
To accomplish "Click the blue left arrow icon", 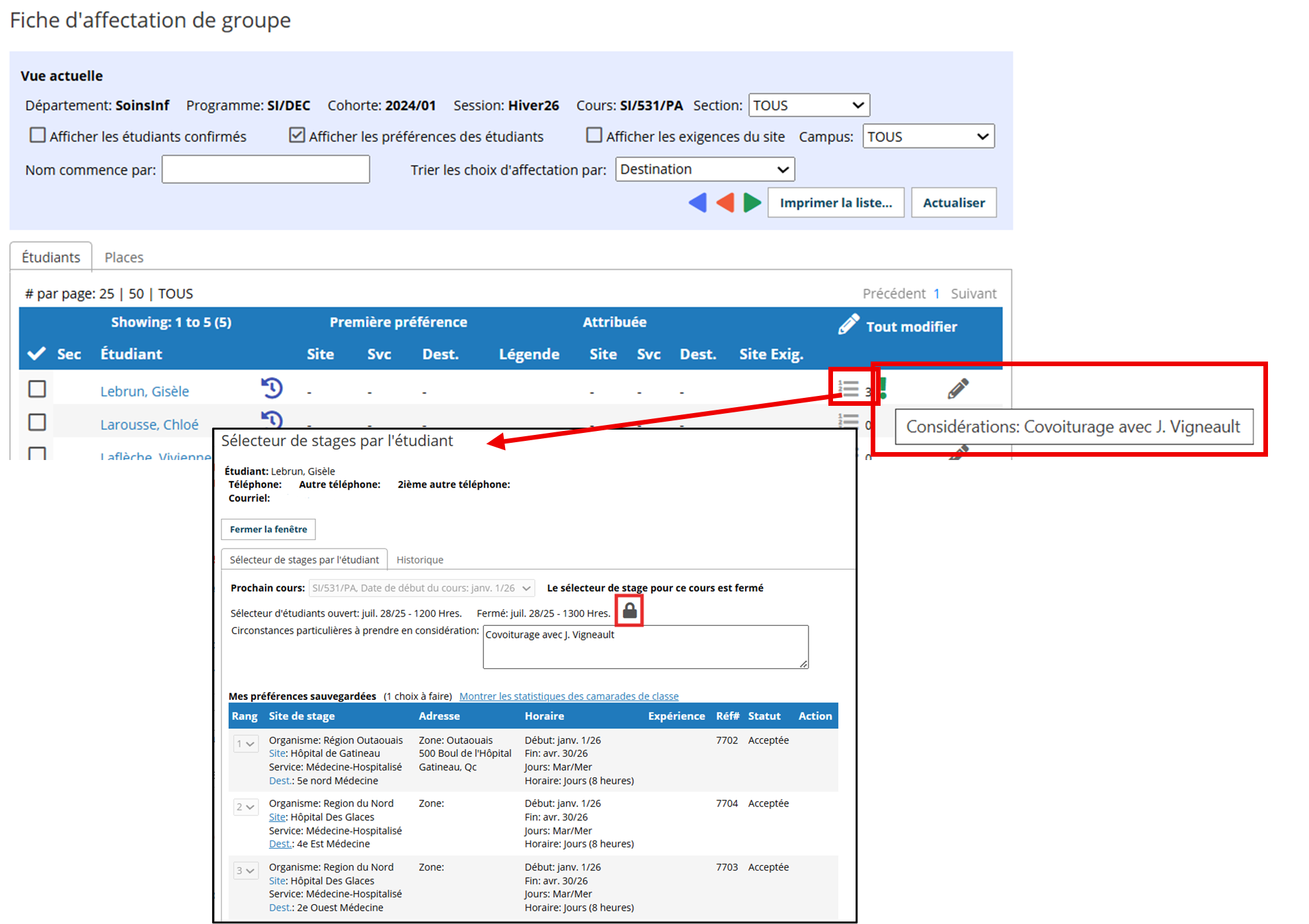I will [697, 202].
